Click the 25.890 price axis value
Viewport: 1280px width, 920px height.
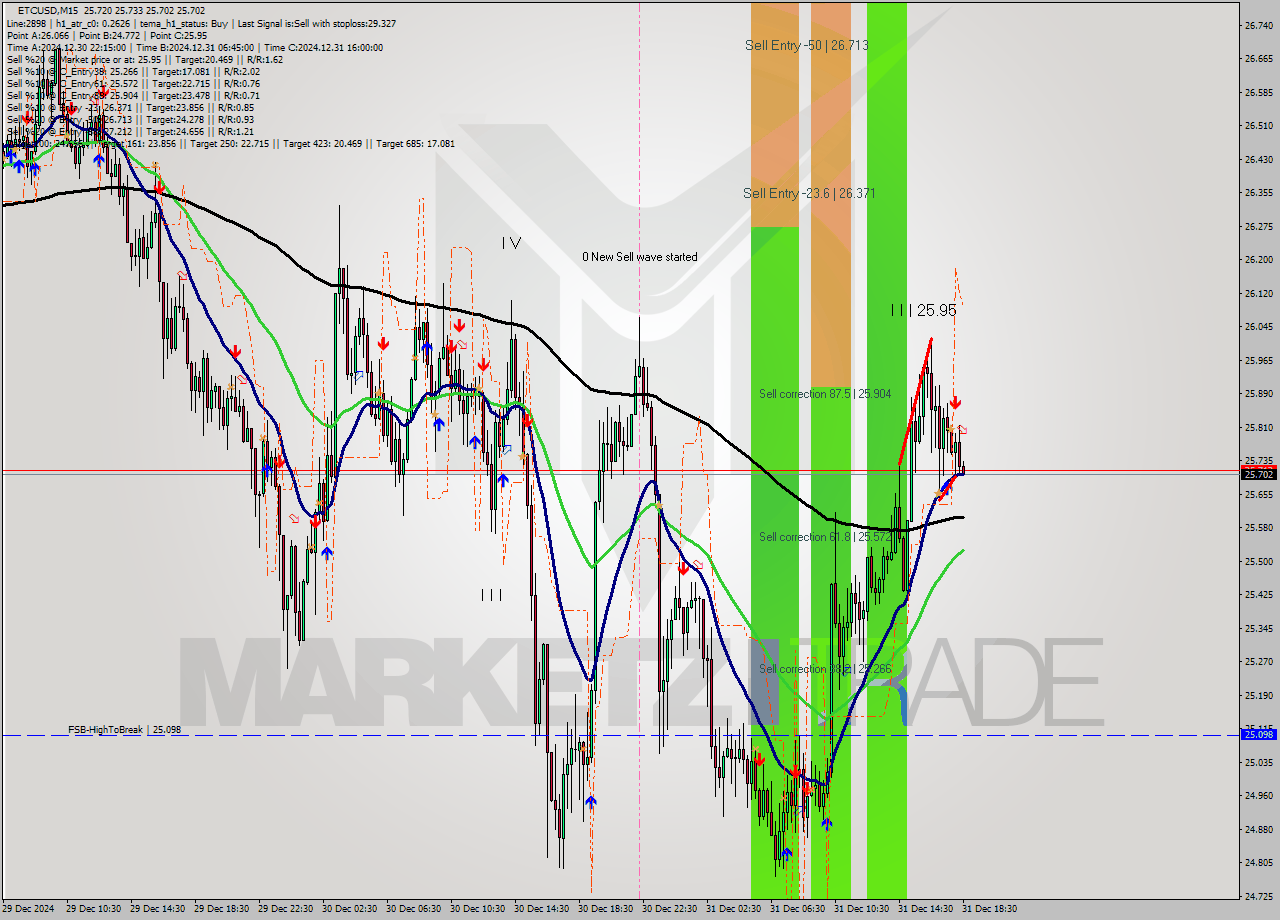(1258, 394)
